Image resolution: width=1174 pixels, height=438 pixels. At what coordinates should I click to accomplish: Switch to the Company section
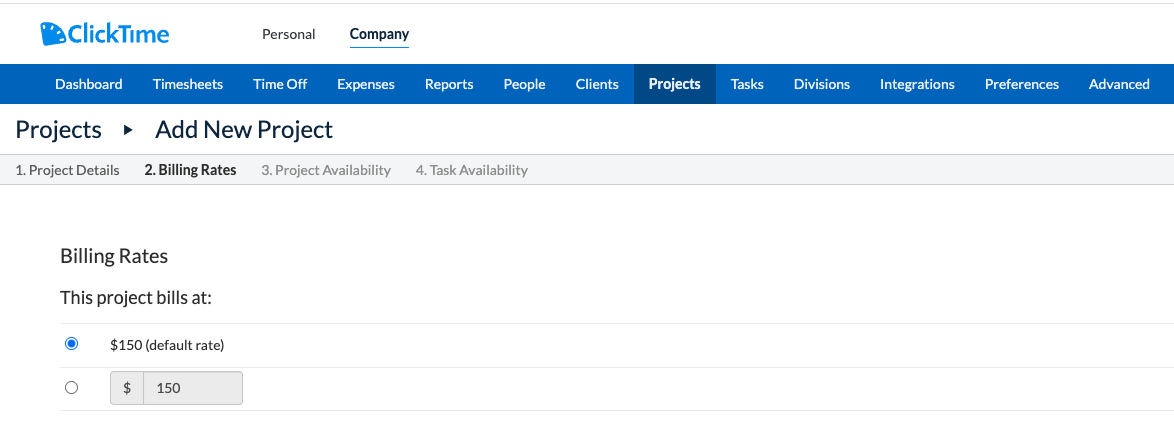[379, 34]
